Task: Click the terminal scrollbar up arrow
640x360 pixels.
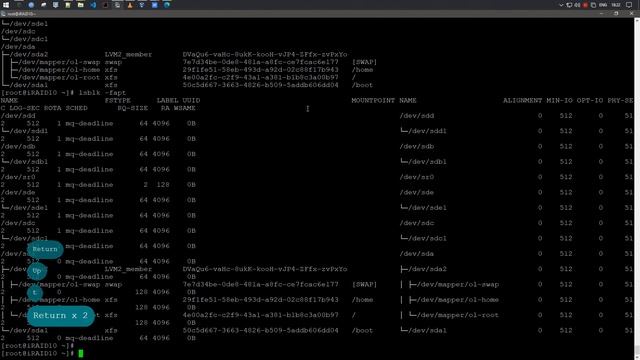Action: 637,20
